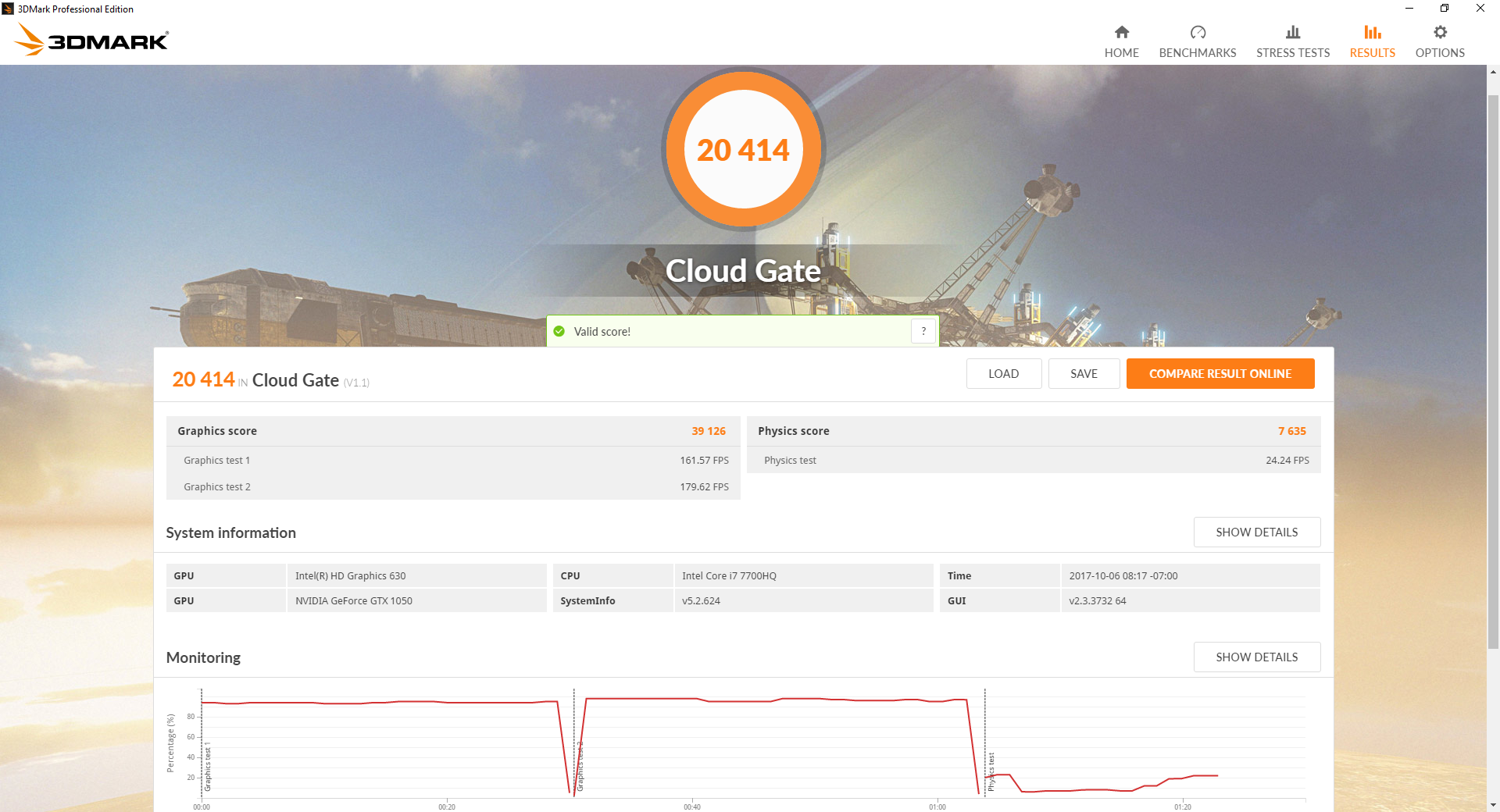1500x812 pixels.
Task: Click the Physics score header label
Action: point(793,431)
